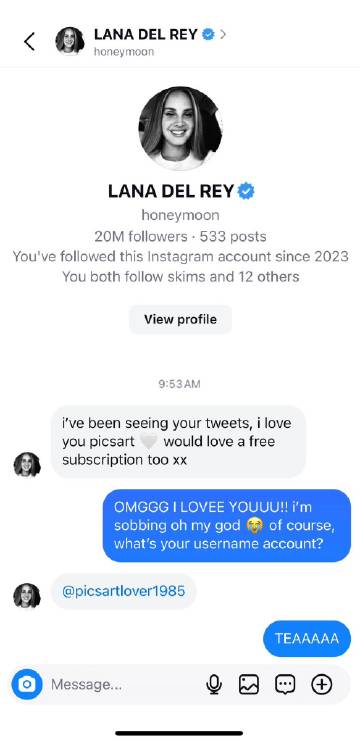
Task: Open the @picsartlover1985 mention link
Action: pyautogui.click(x=123, y=591)
